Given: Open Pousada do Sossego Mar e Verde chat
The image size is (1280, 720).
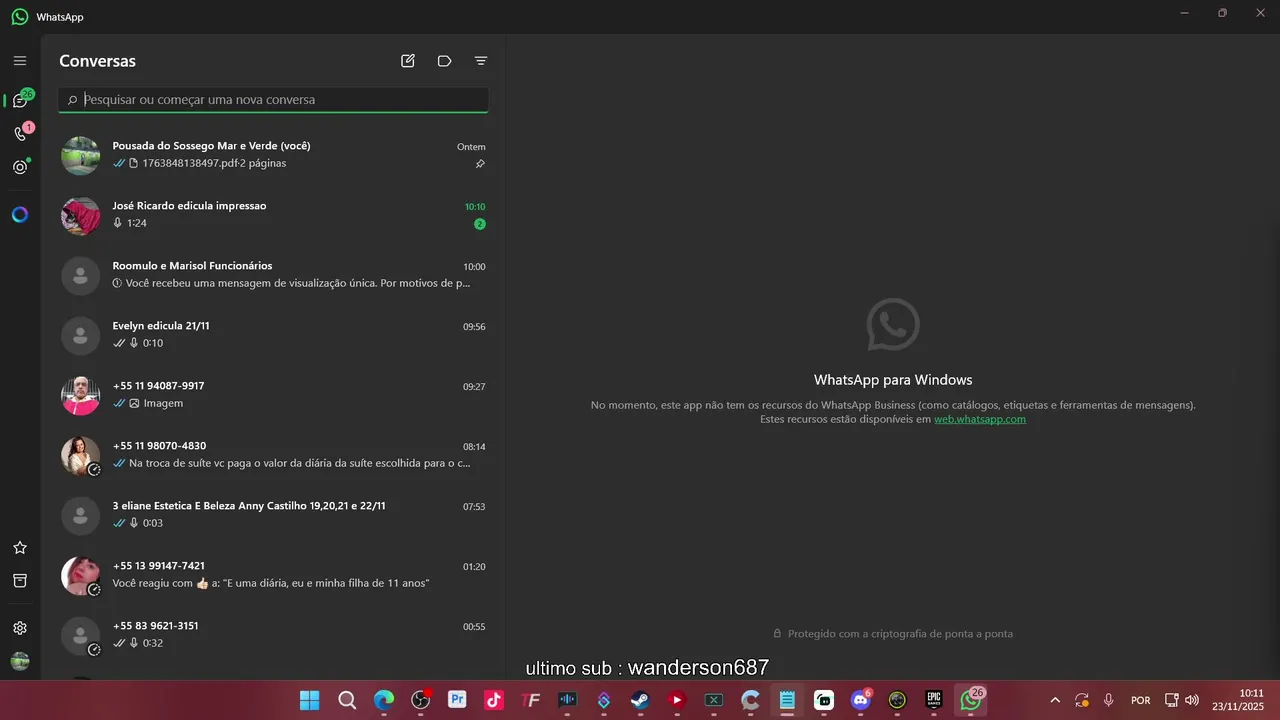Looking at the screenshot, I should tap(273, 155).
